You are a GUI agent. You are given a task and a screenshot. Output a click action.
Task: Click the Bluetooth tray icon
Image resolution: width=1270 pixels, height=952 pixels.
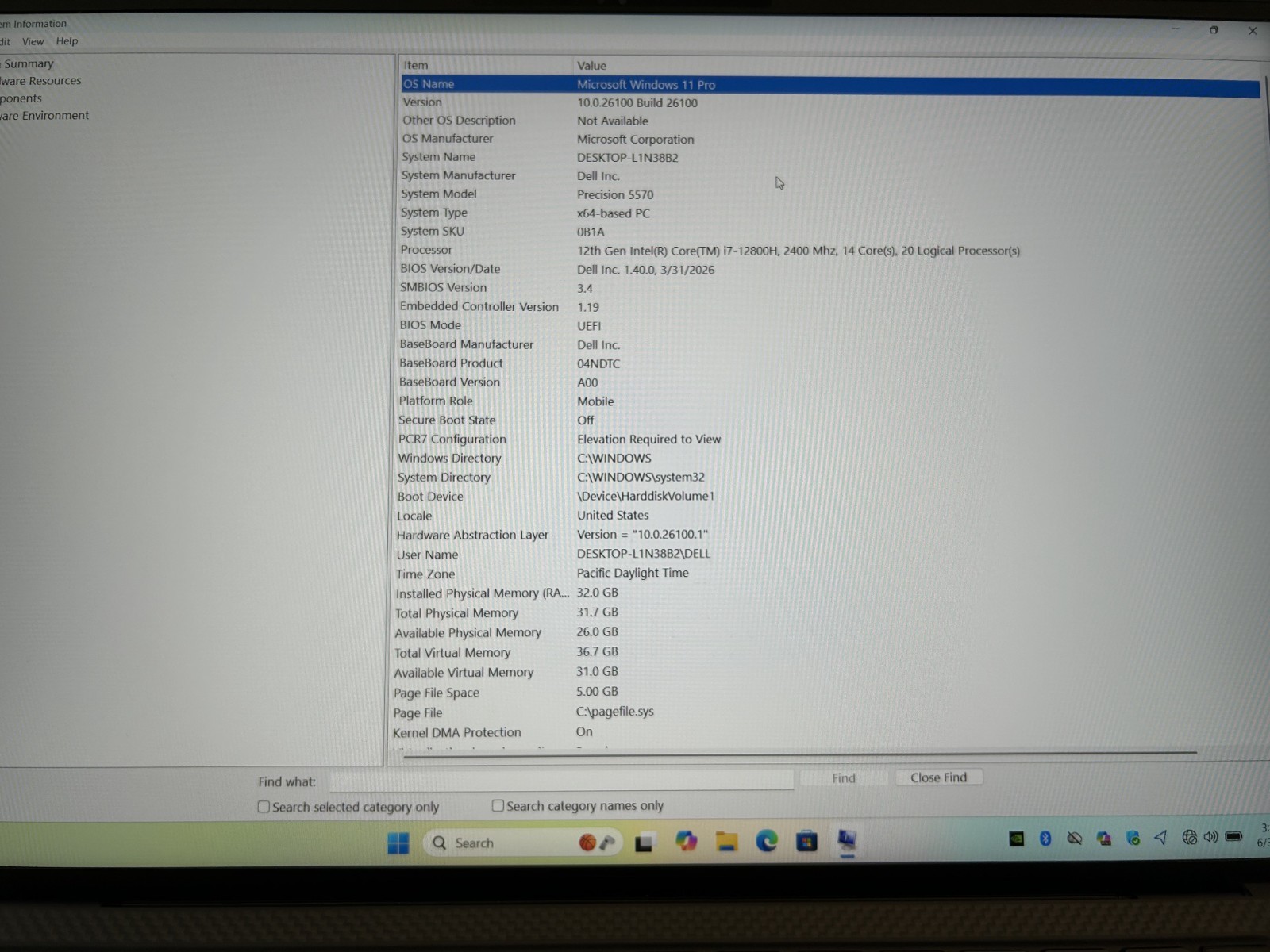(x=1045, y=839)
